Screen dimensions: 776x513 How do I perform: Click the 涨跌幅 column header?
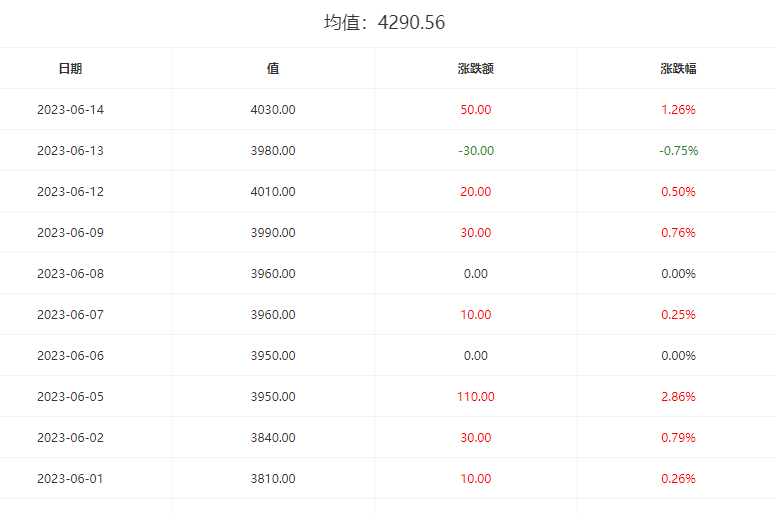tap(678, 69)
